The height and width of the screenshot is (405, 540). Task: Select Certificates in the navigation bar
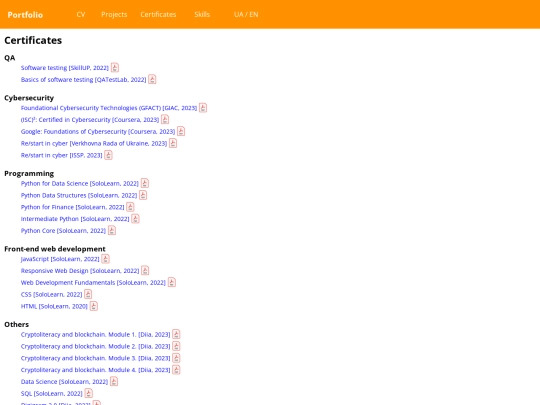(158, 14)
